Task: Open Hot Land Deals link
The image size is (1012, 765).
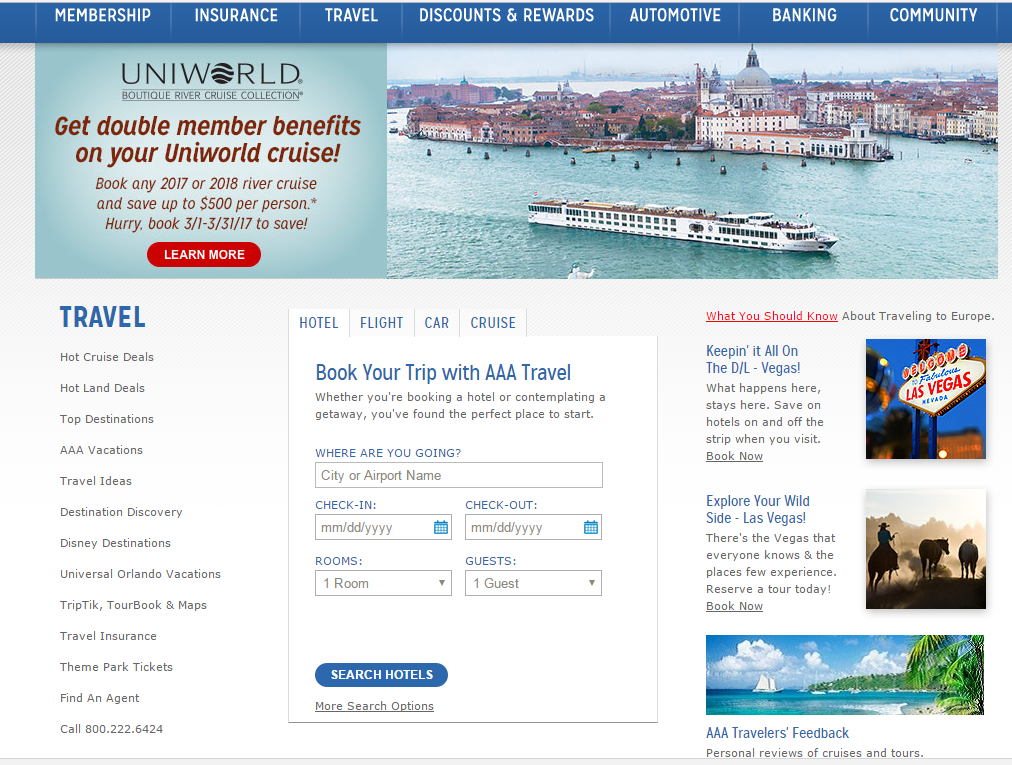Action: (103, 388)
